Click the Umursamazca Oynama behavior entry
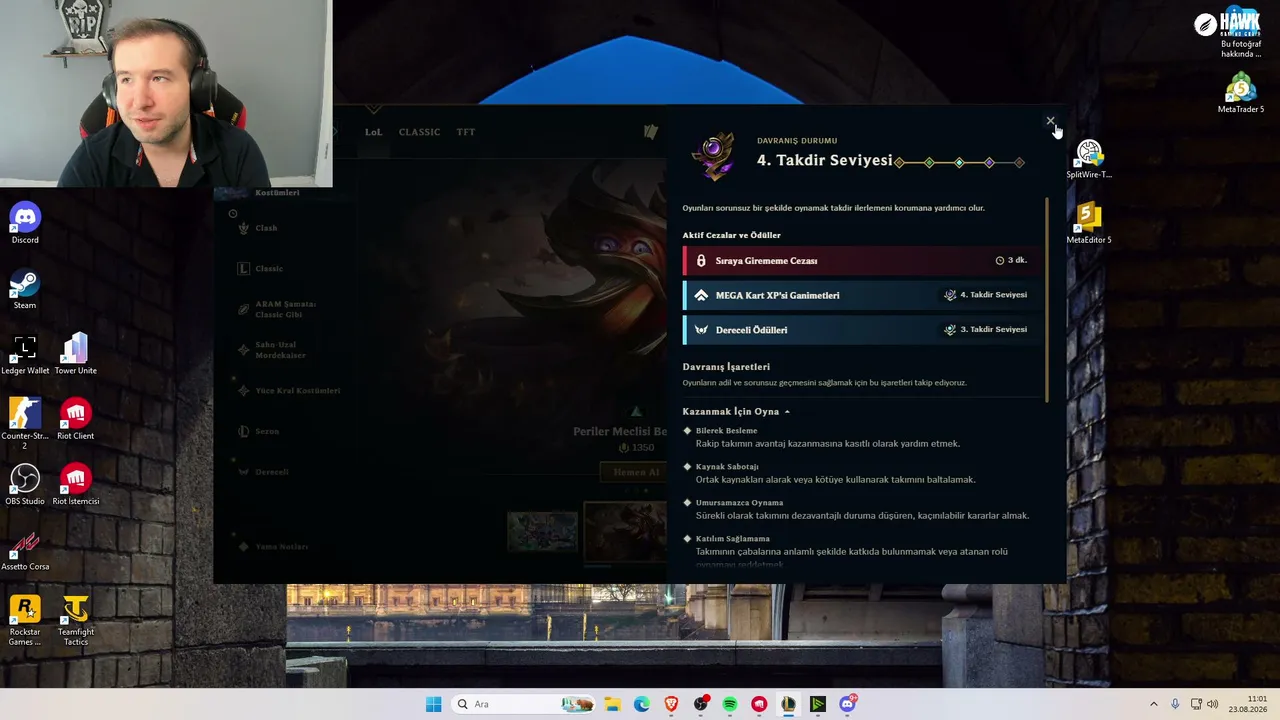 pos(856,509)
